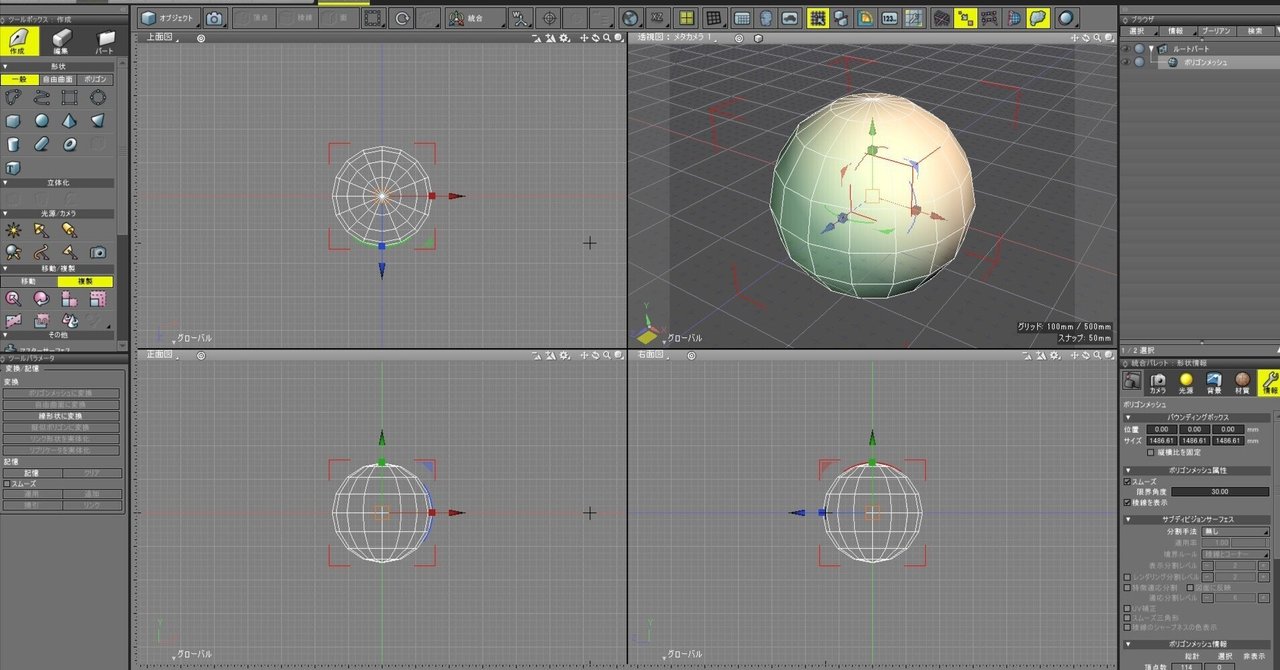
Task: Click the 適用 button under スムーズ
Action: pyautogui.click(x=31, y=494)
